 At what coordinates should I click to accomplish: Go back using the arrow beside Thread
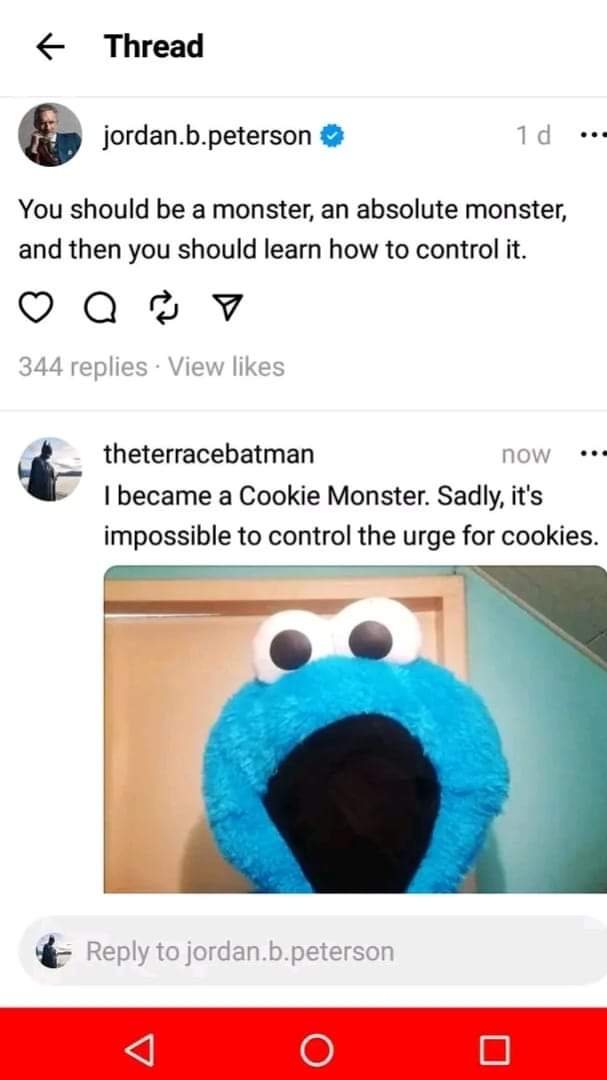point(50,47)
